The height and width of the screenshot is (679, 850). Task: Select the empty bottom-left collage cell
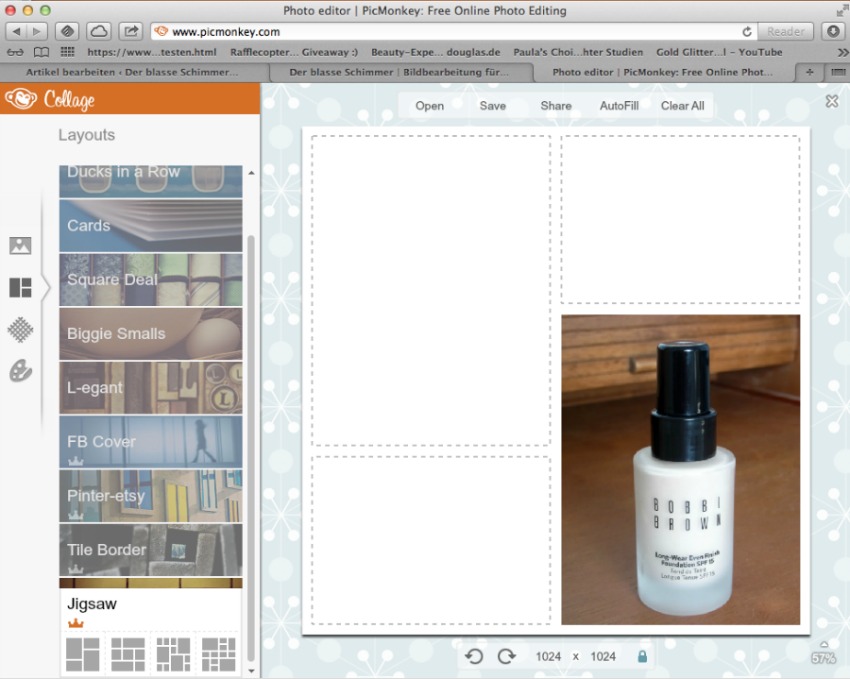(431, 540)
